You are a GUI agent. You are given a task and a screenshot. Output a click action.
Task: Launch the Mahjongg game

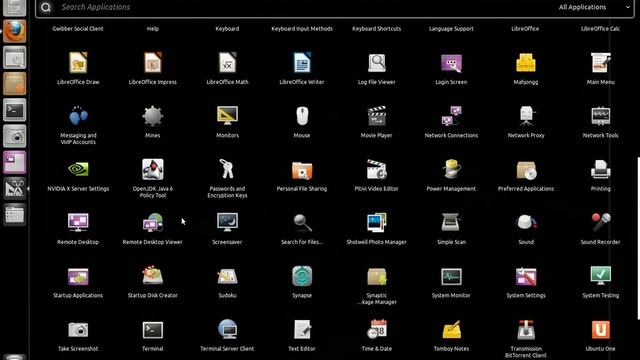click(x=526, y=63)
